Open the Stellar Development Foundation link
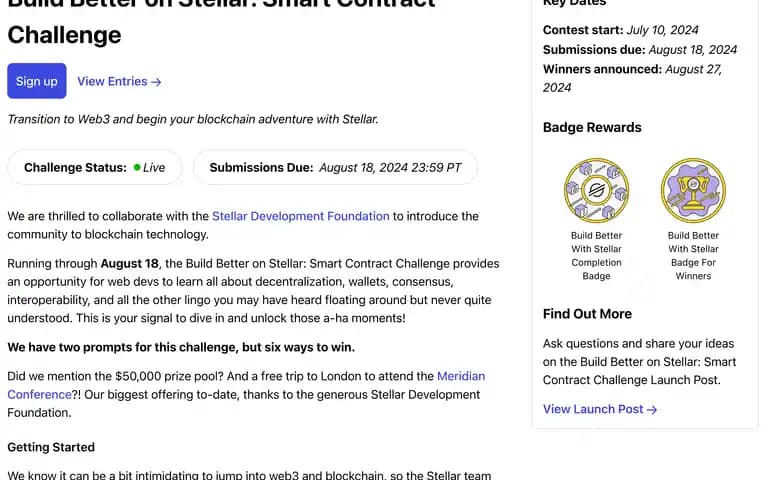The width and height of the screenshot is (768, 480). pyautogui.click(x=301, y=216)
